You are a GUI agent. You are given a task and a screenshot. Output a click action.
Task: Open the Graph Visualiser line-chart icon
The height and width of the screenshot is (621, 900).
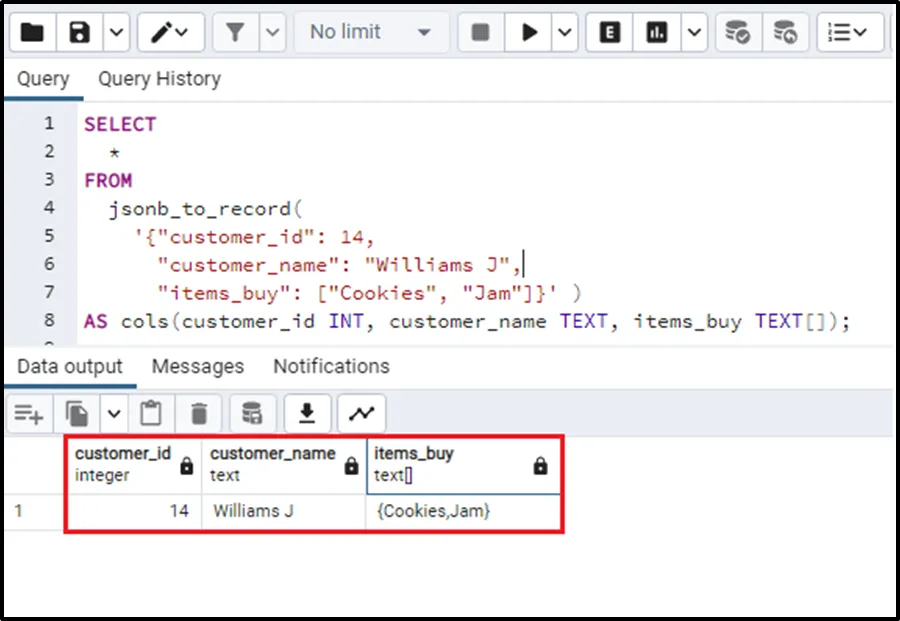pyautogui.click(x=361, y=413)
